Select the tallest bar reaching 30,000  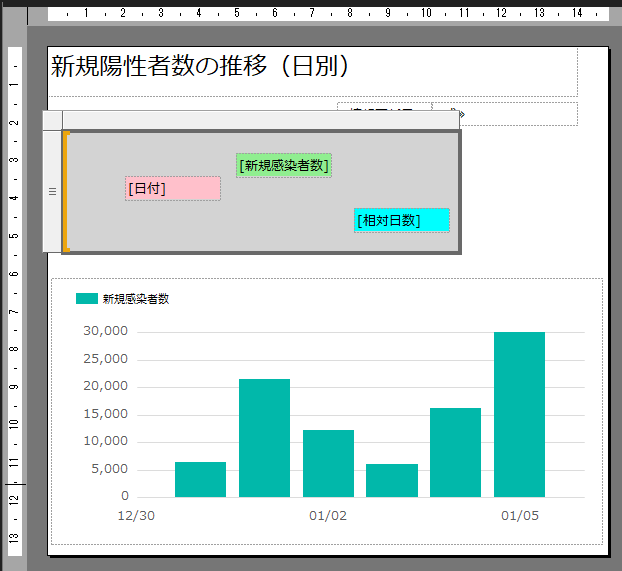point(519,414)
